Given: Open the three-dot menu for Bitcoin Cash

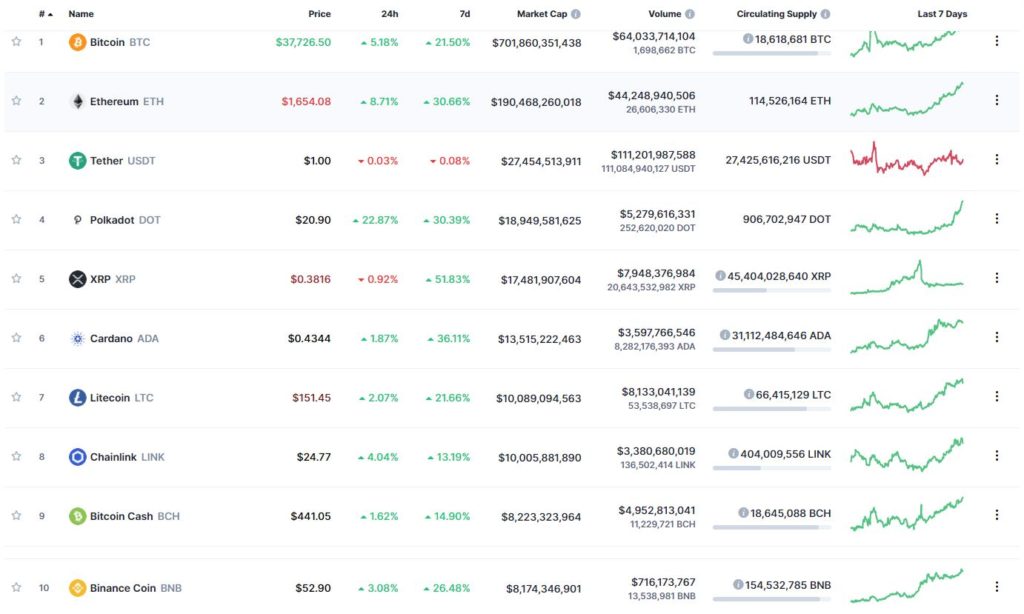Looking at the screenshot, I should [997, 515].
